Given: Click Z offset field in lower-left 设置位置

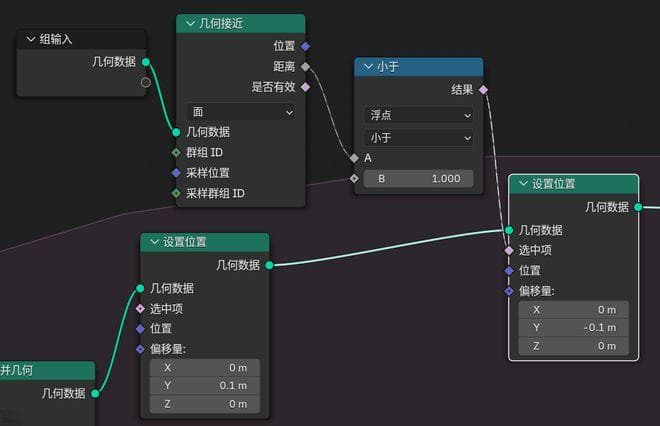Looking at the screenshot, I should click(205, 404).
